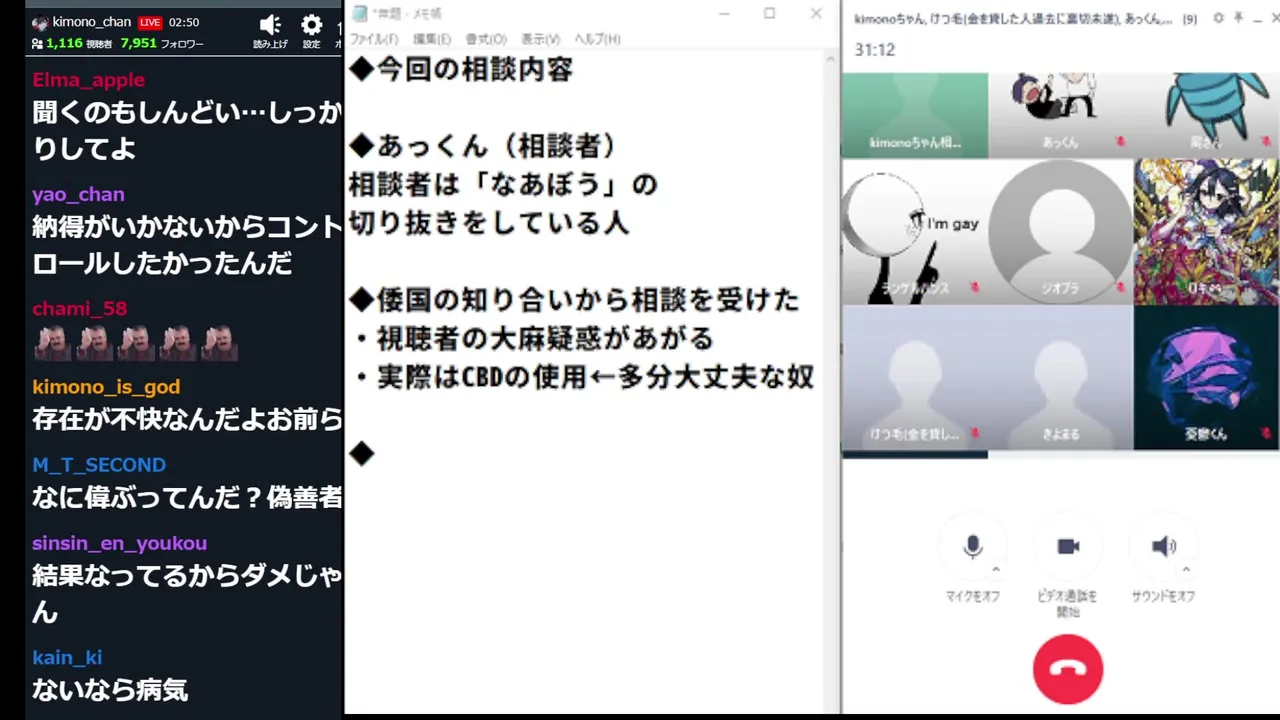Click the chat message ないなら病気

pos(110,689)
